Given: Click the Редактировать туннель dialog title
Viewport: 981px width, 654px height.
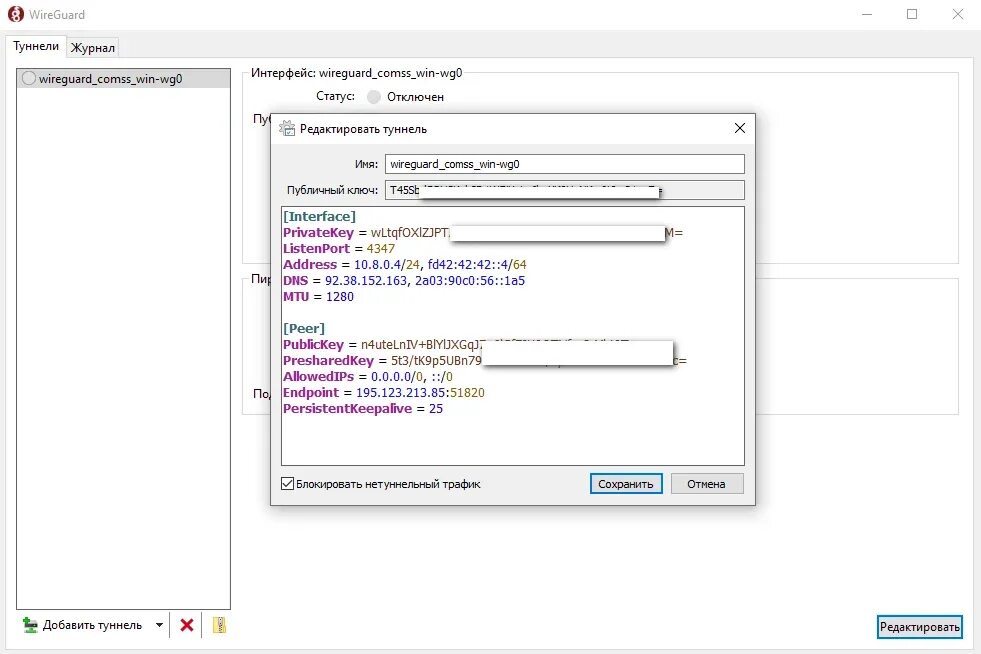Looking at the screenshot, I should point(363,129).
